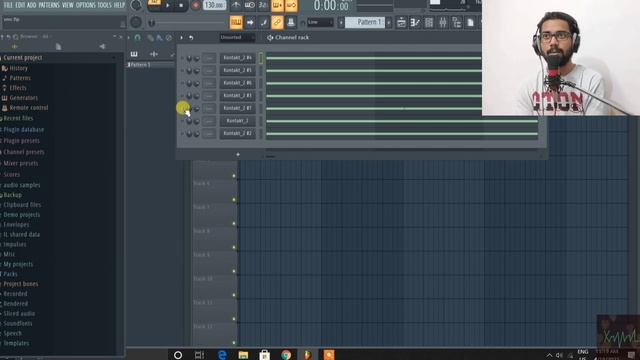Click previous pattern arrow beside Pattern 1
This screenshot has width=640, height=360.
point(341,22)
